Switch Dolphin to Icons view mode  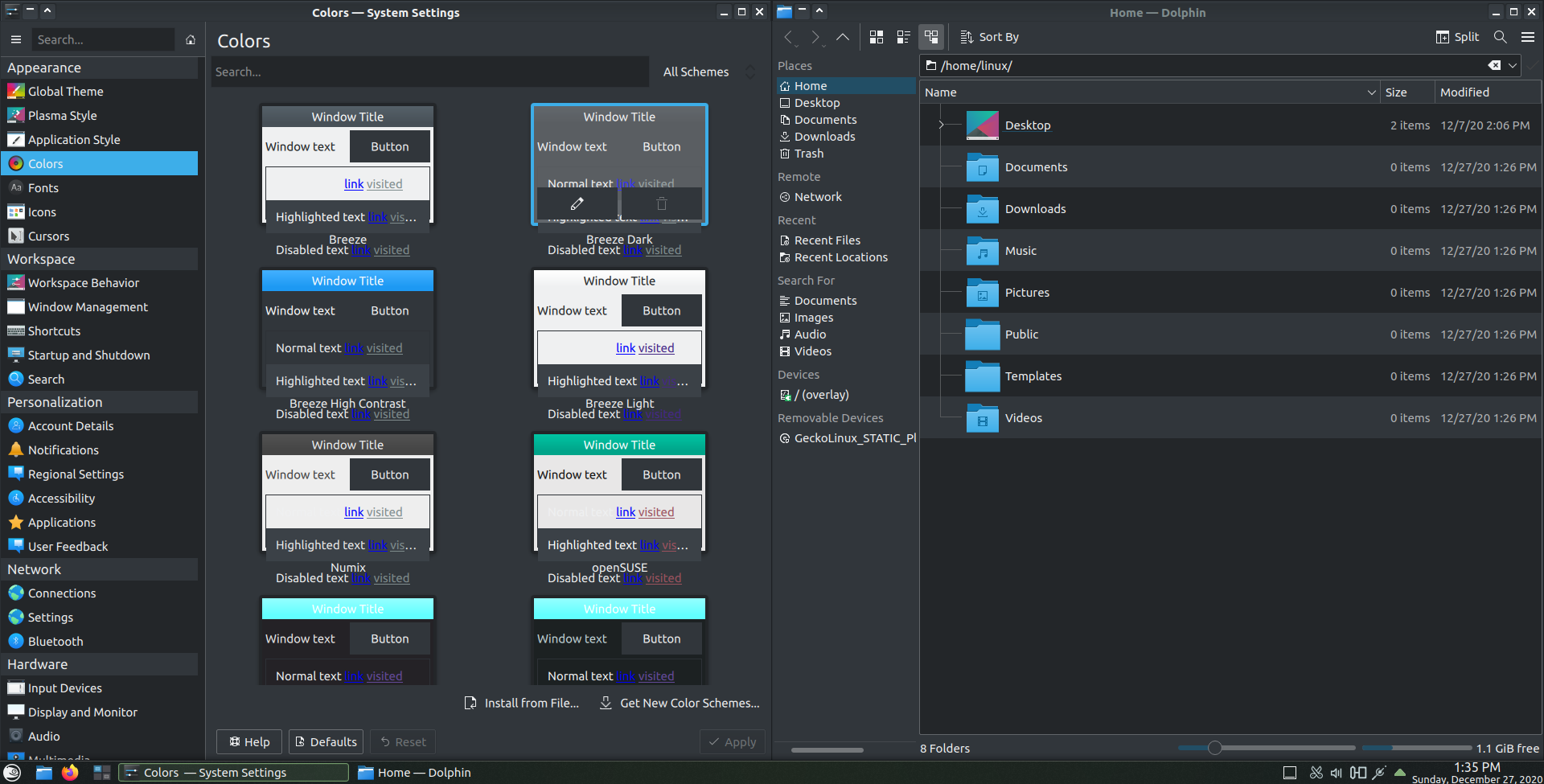877,37
